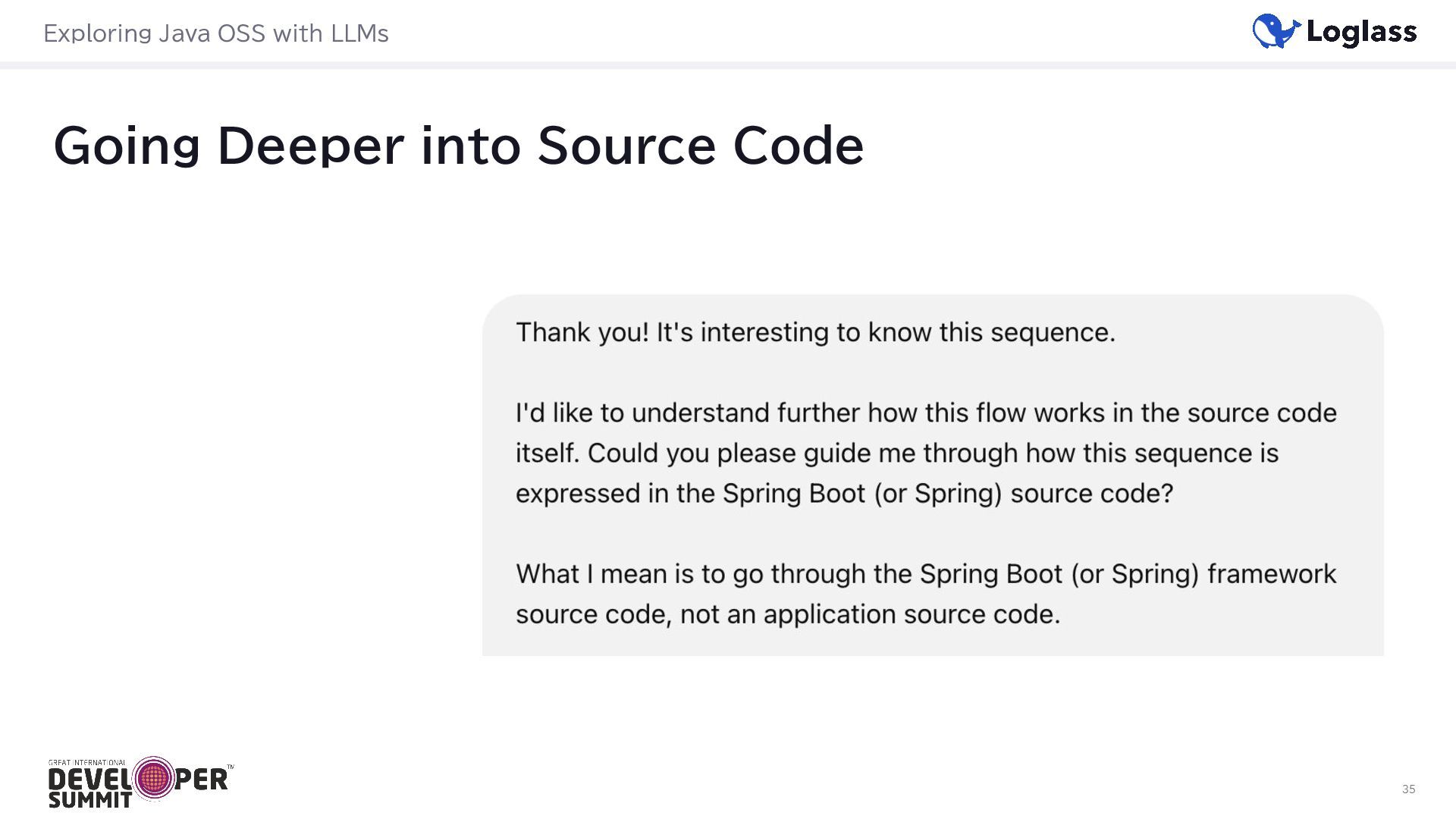The height and width of the screenshot is (819, 1456).
Task: Click the word 'Deeper' in the title
Action: [310, 145]
